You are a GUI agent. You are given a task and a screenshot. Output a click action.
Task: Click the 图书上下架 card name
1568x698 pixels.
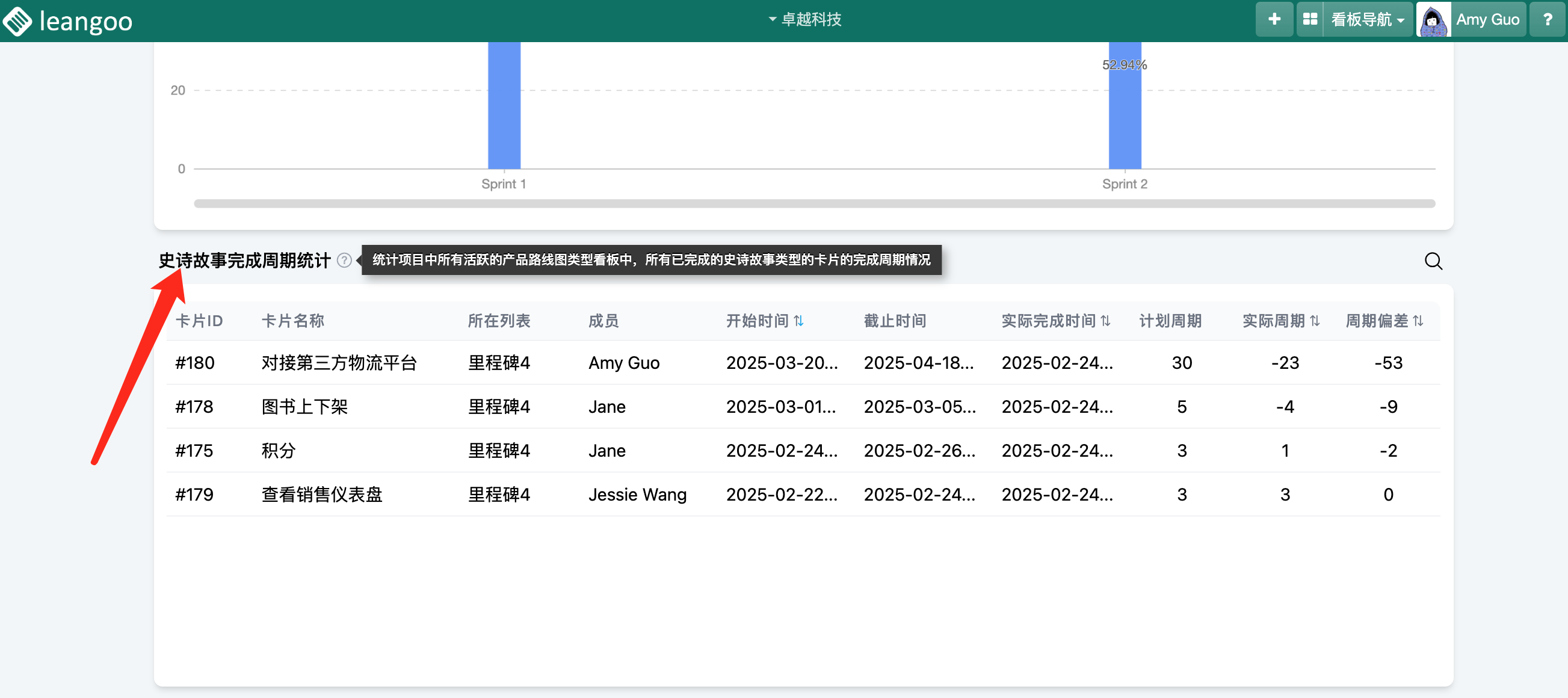click(304, 407)
